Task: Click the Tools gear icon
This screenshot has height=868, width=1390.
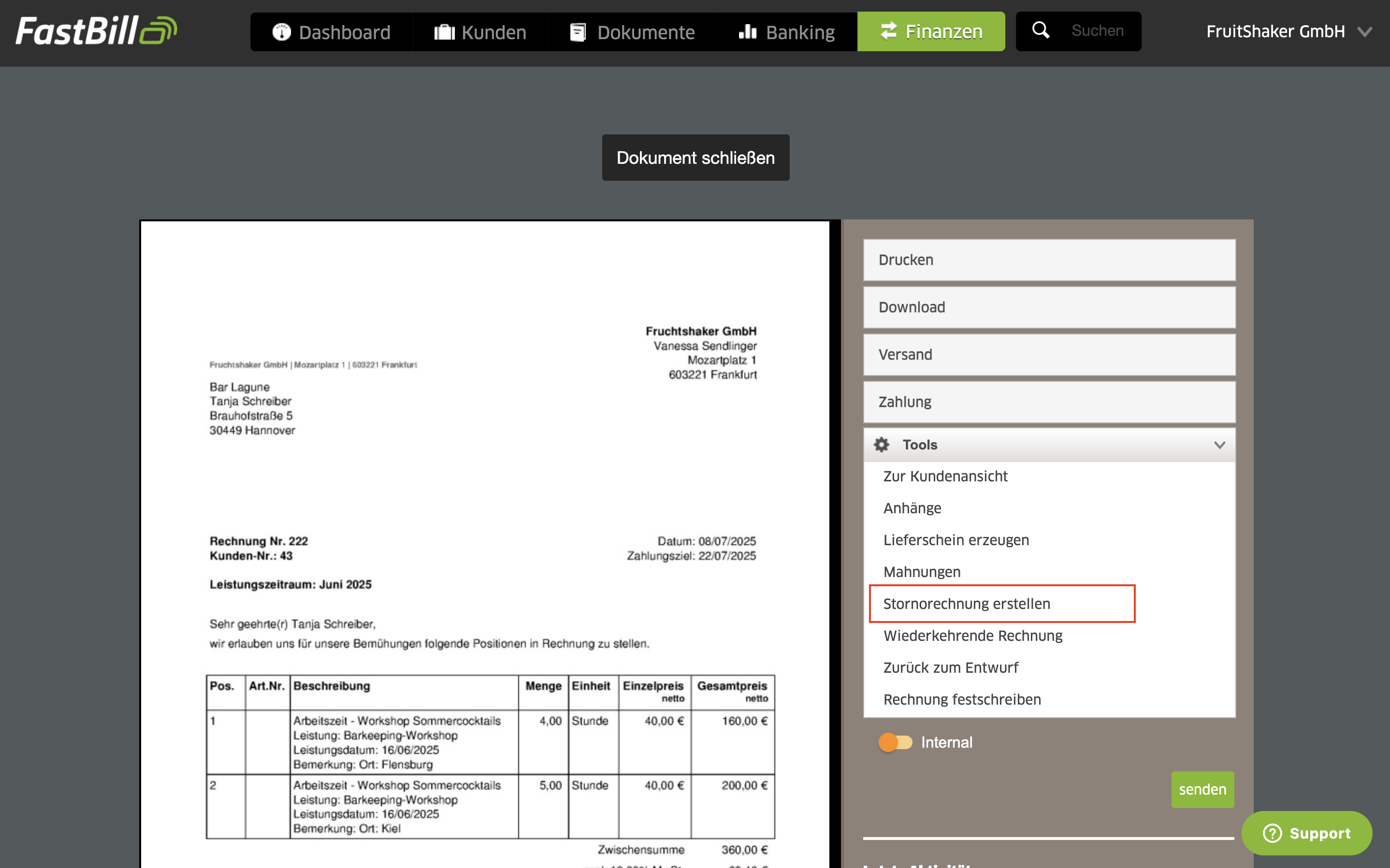Action: point(881,444)
